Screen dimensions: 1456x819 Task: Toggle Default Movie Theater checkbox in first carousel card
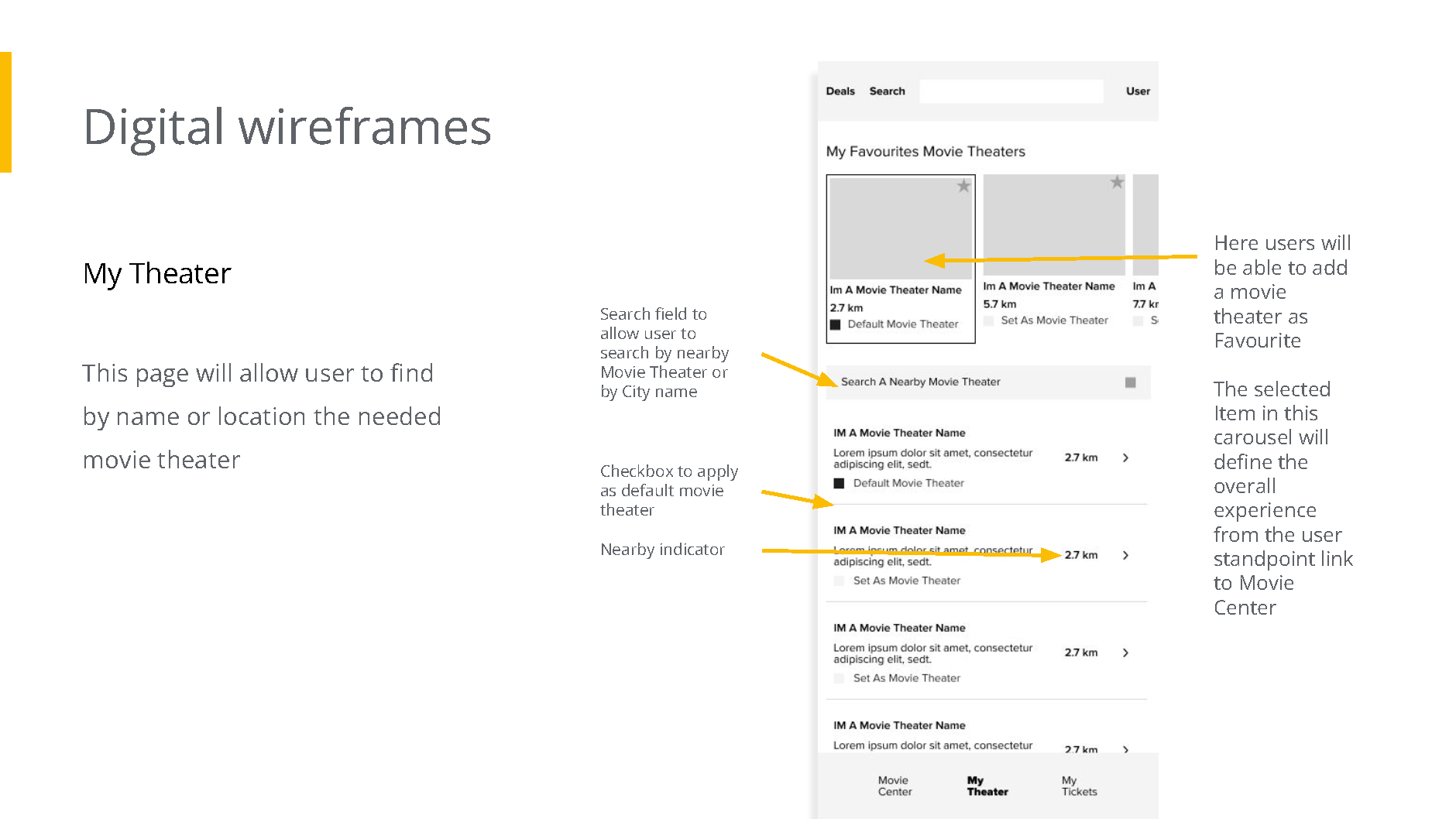click(x=836, y=324)
